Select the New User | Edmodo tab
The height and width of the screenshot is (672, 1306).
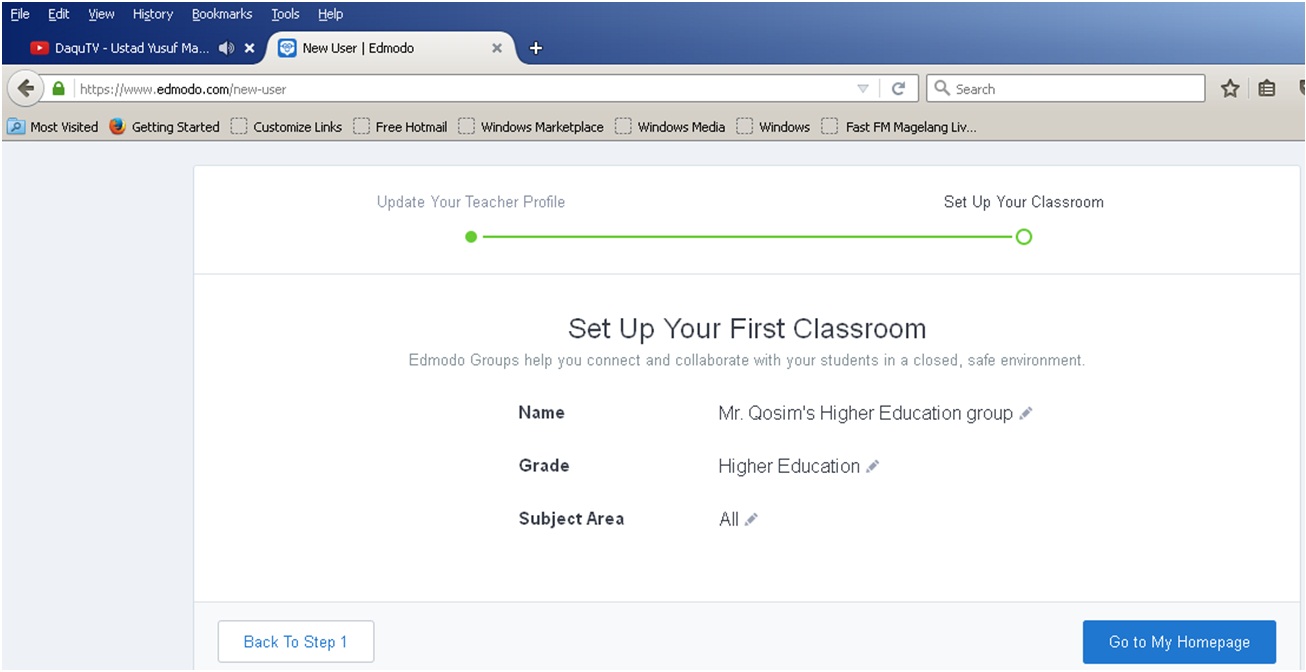390,48
